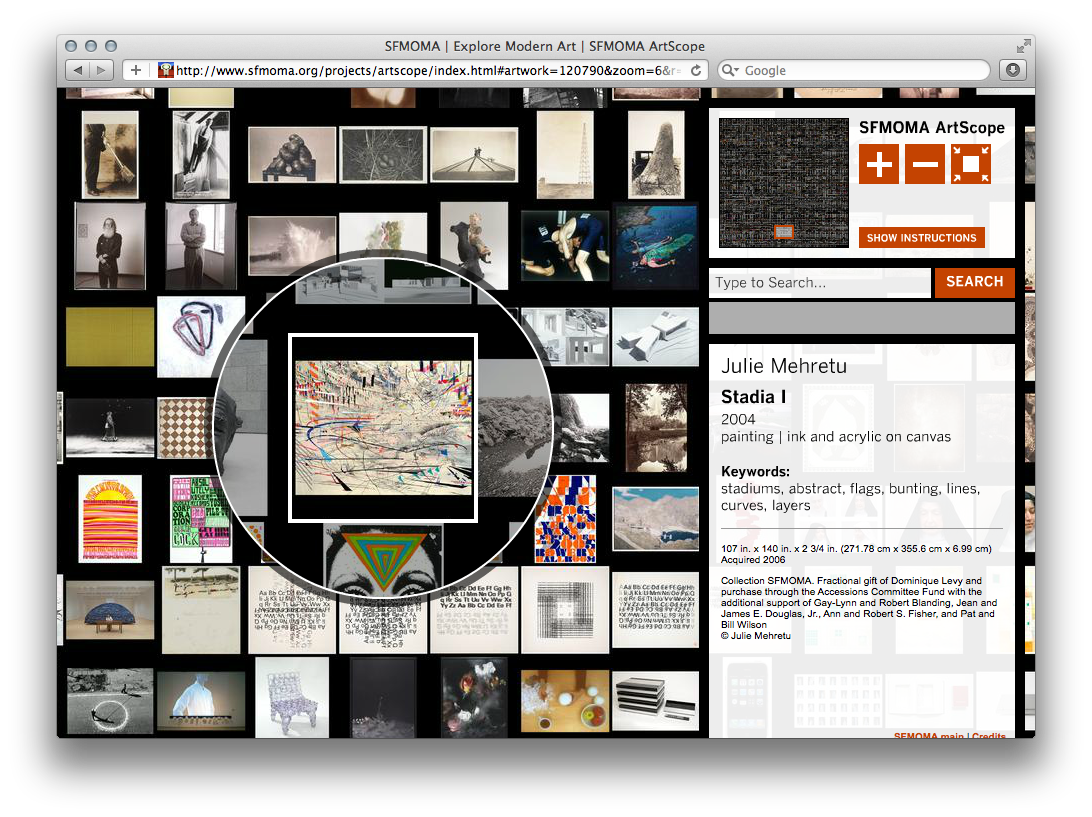Zoom out using the orange minus icon

coord(924,162)
